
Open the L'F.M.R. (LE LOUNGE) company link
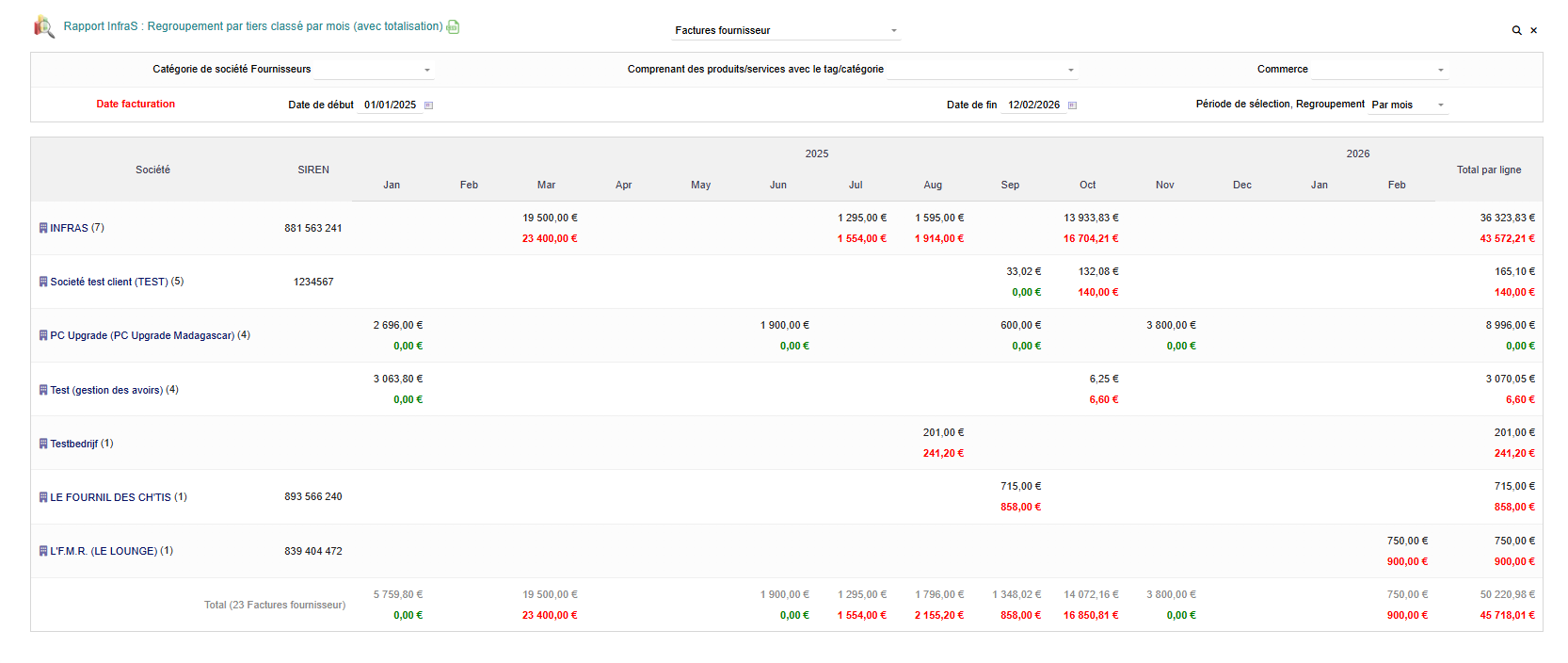(x=104, y=551)
